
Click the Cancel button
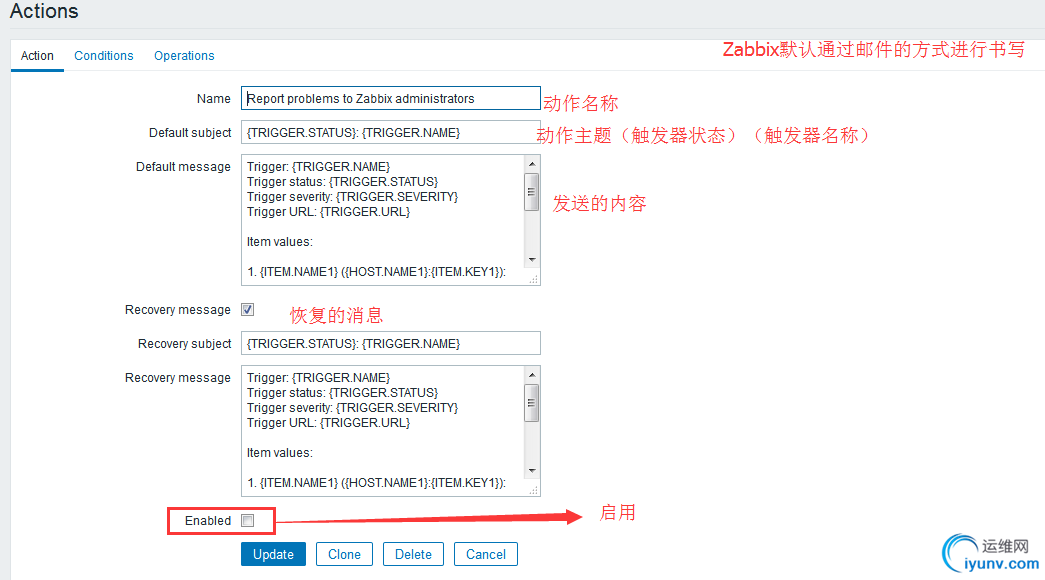[486, 554]
